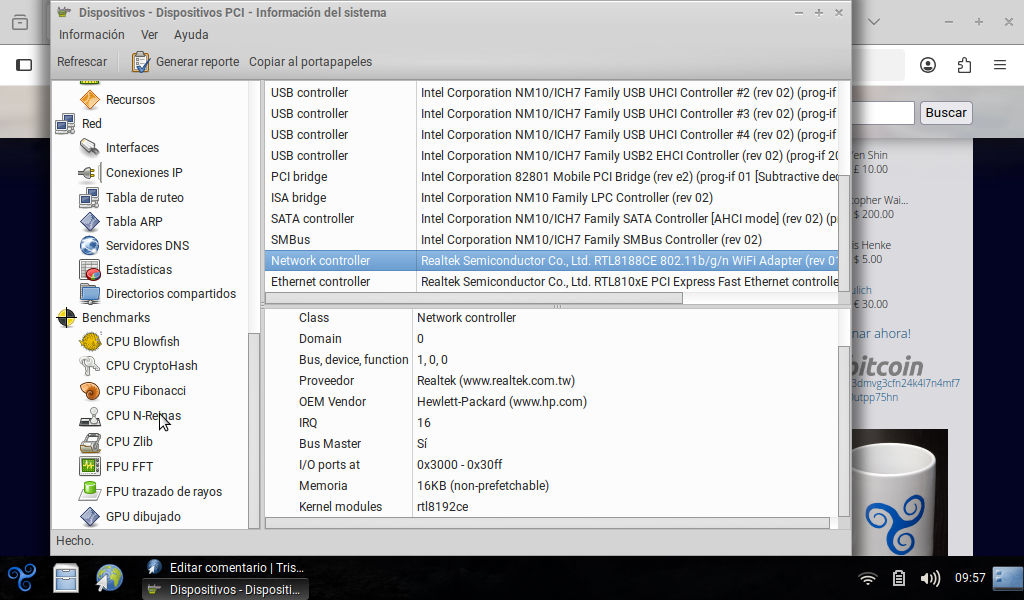The height and width of the screenshot is (600, 1024).
Task: Open Servidores DNS globe icon
Action: [x=89, y=245]
